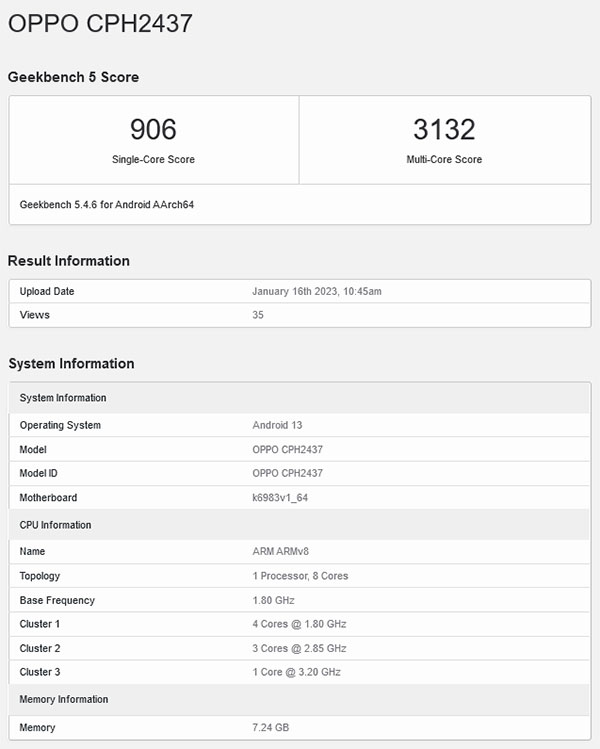Click the Cluster 3 value 1 Core @ 3.20 GHz
This screenshot has width=600, height=749.
296,672
